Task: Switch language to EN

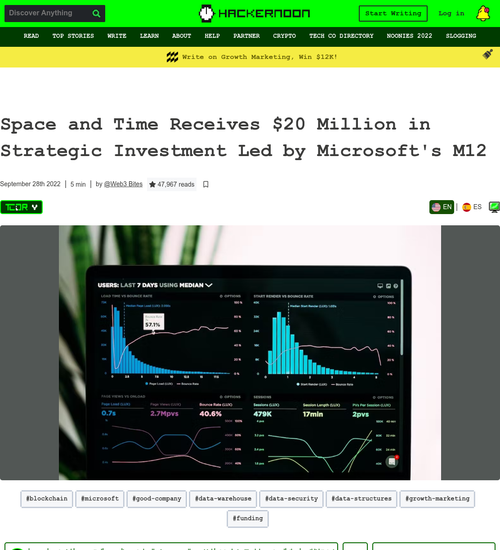Action: (x=441, y=207)
